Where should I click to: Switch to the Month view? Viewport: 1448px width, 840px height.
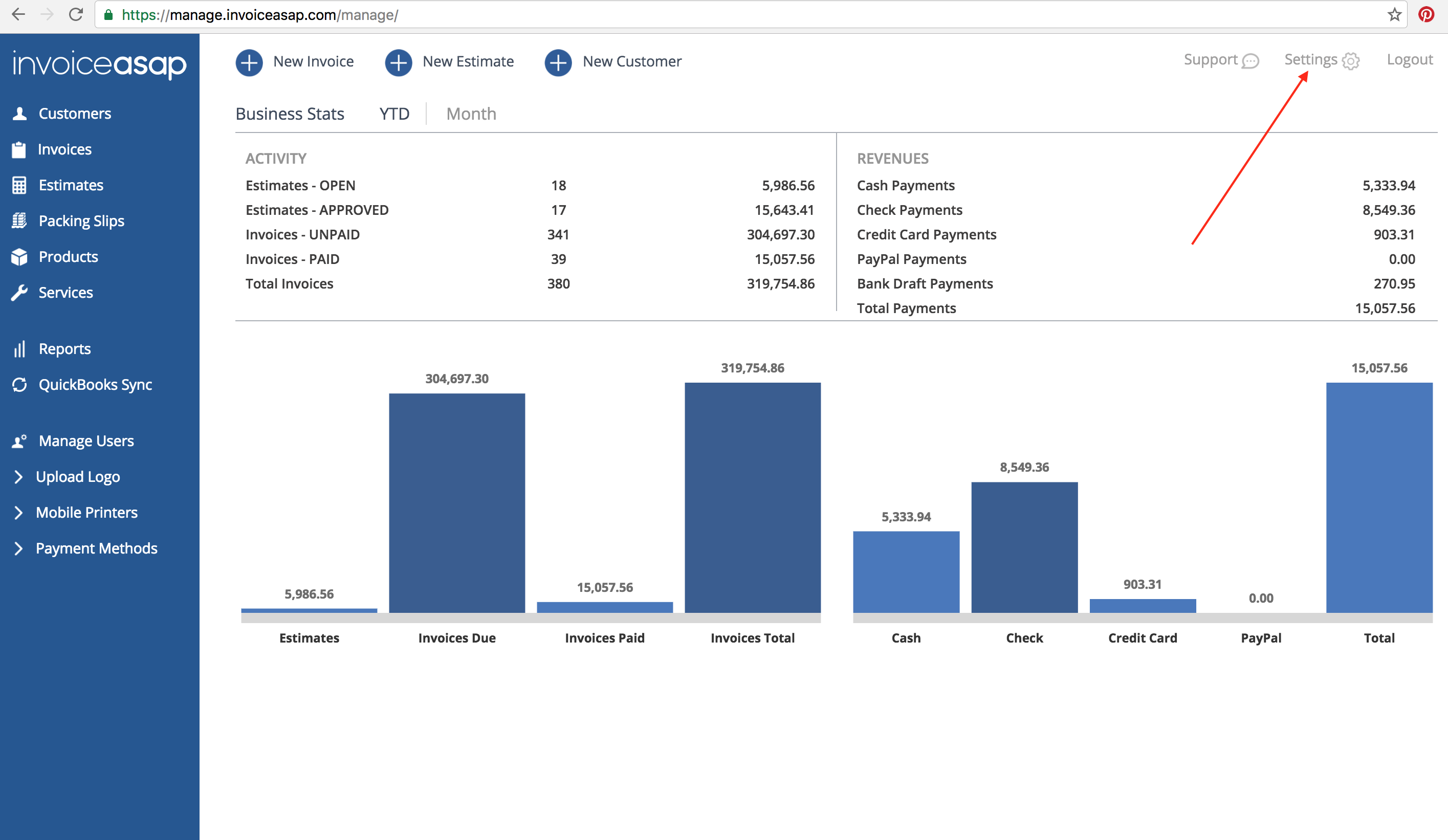point(471,113)
